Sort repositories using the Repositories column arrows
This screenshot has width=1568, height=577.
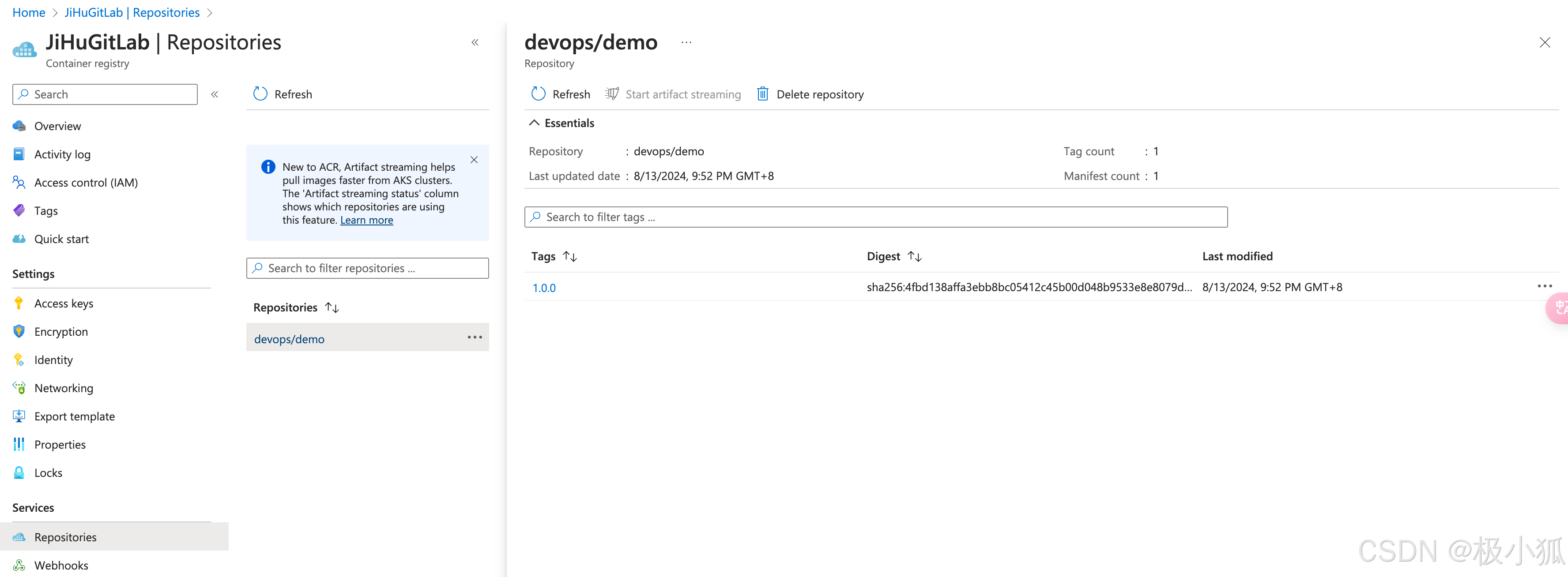click(332, 307)
